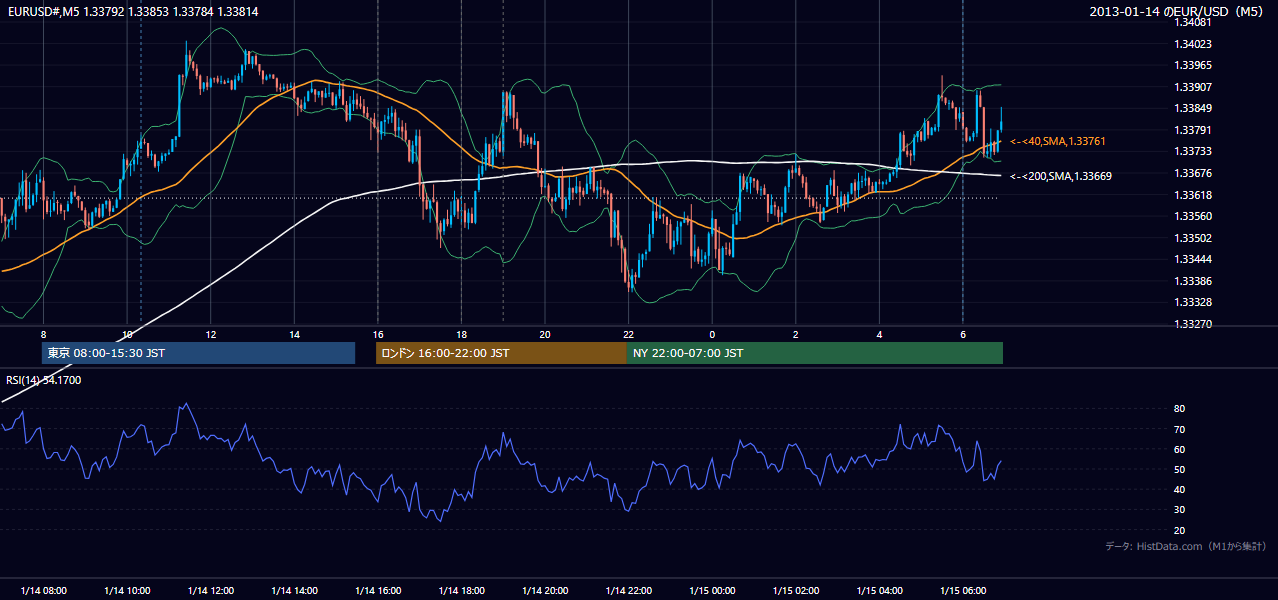Click price axis level 1.33502
Image resolution: width=1278 pixels, height=600 pixels.
click(1194, 238)
